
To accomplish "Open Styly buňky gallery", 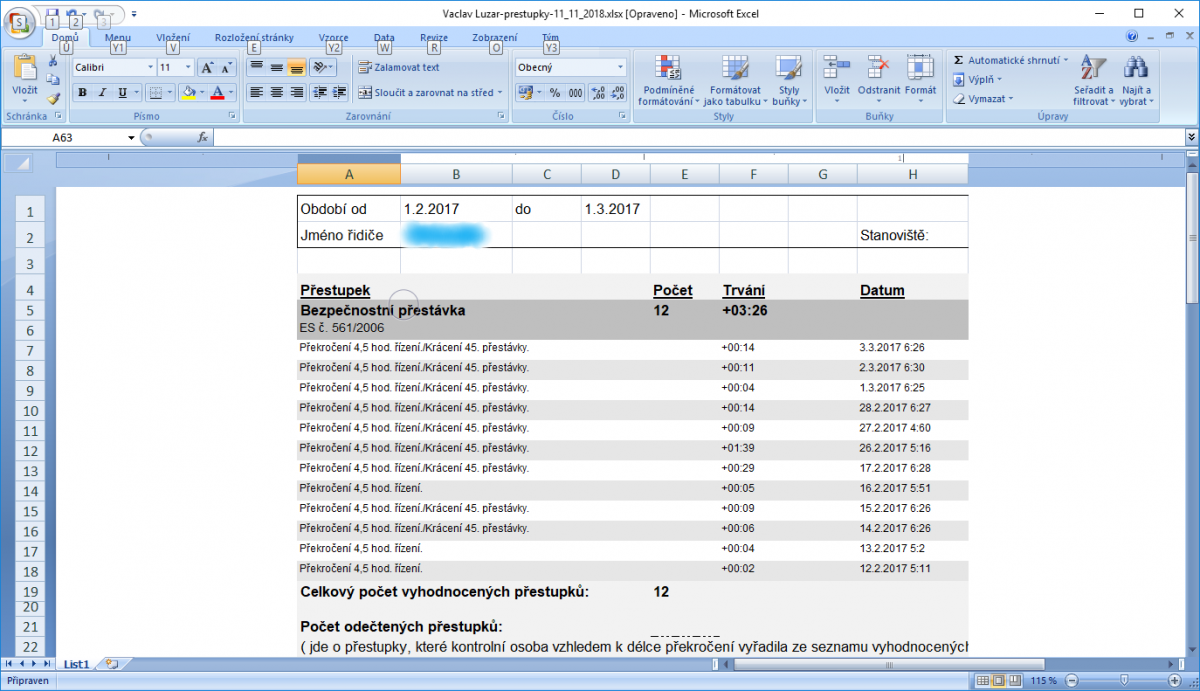I will [789, 80].
